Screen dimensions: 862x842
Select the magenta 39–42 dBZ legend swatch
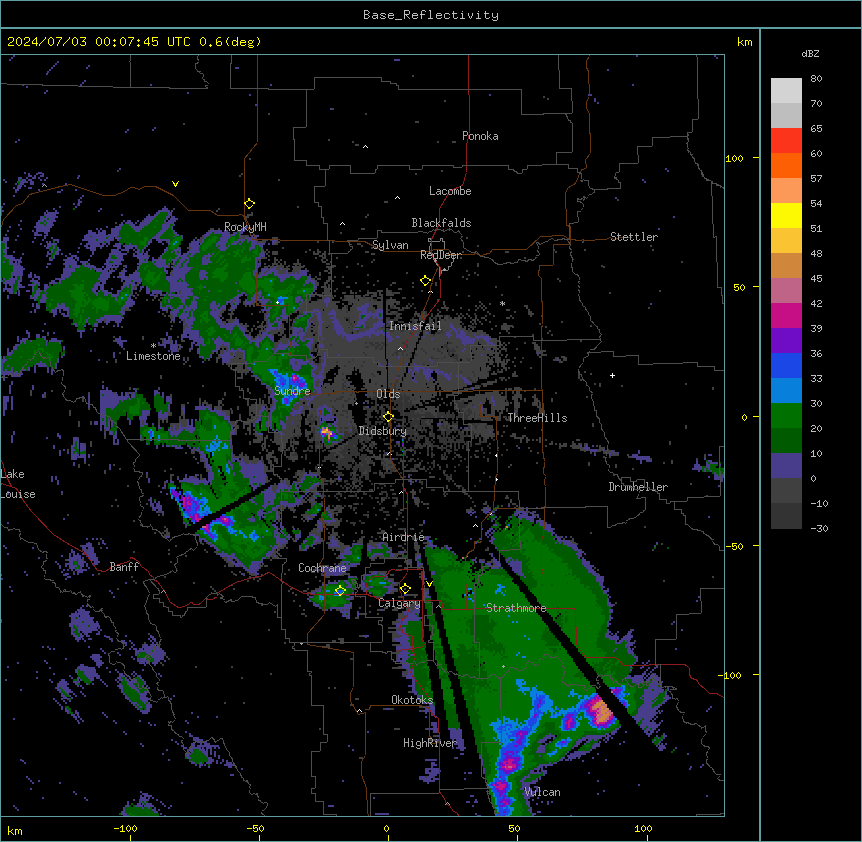click(786, 315)
